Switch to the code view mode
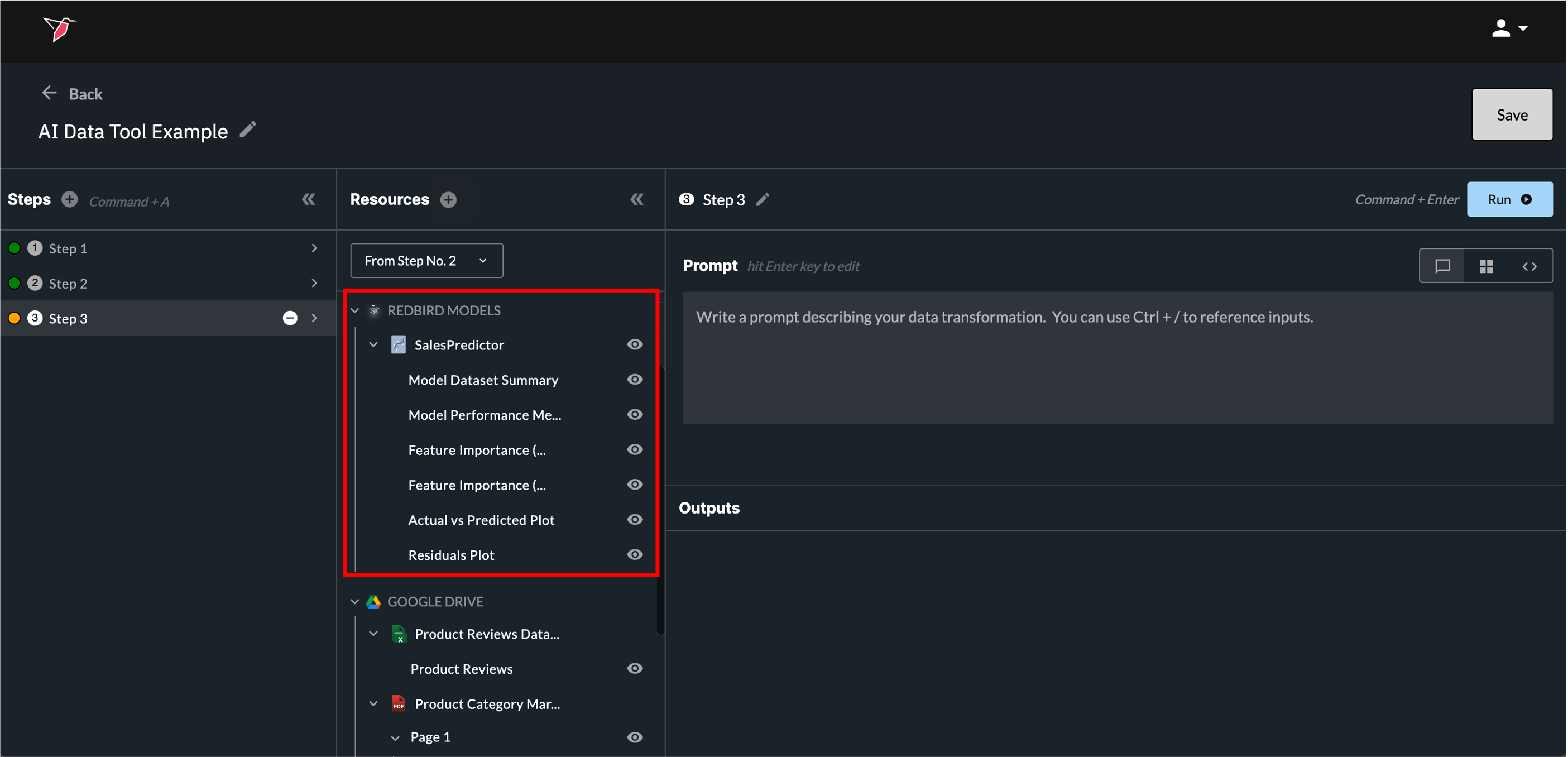1568x757 pixels. [x=1529, y=266]
